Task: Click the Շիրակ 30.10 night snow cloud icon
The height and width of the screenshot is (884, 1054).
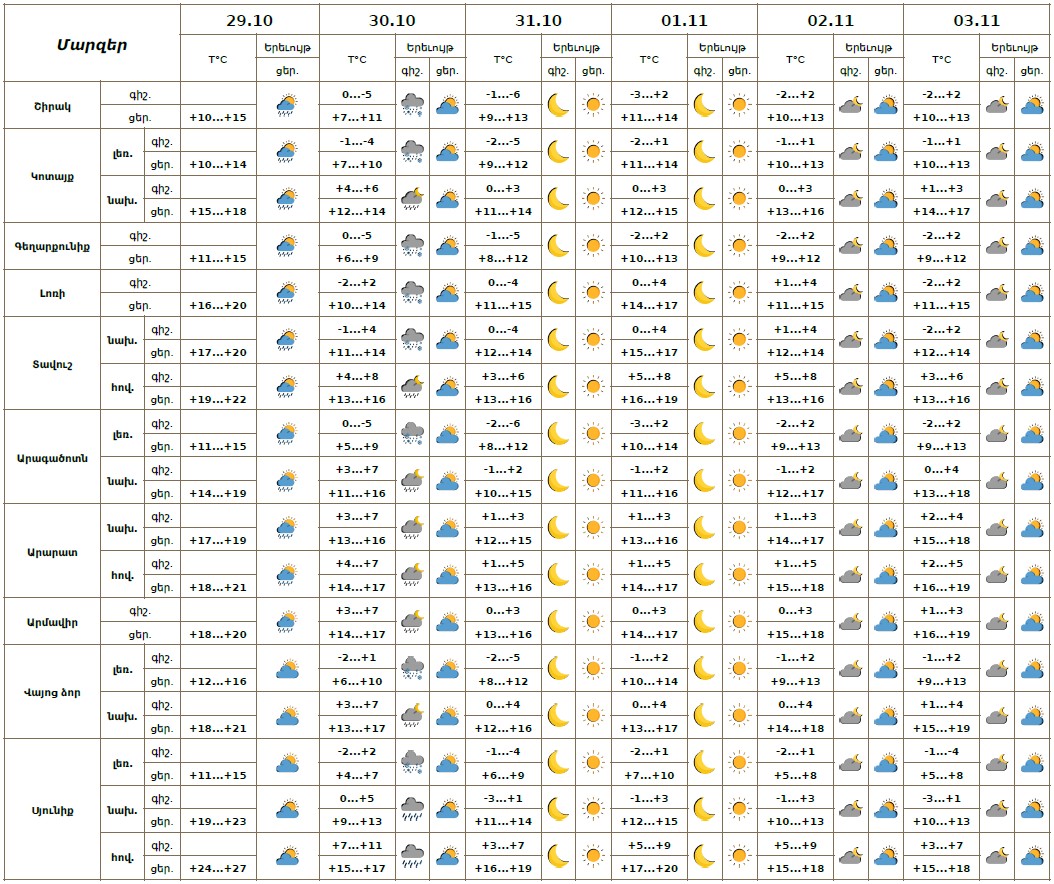Action: tap(412, 105)
